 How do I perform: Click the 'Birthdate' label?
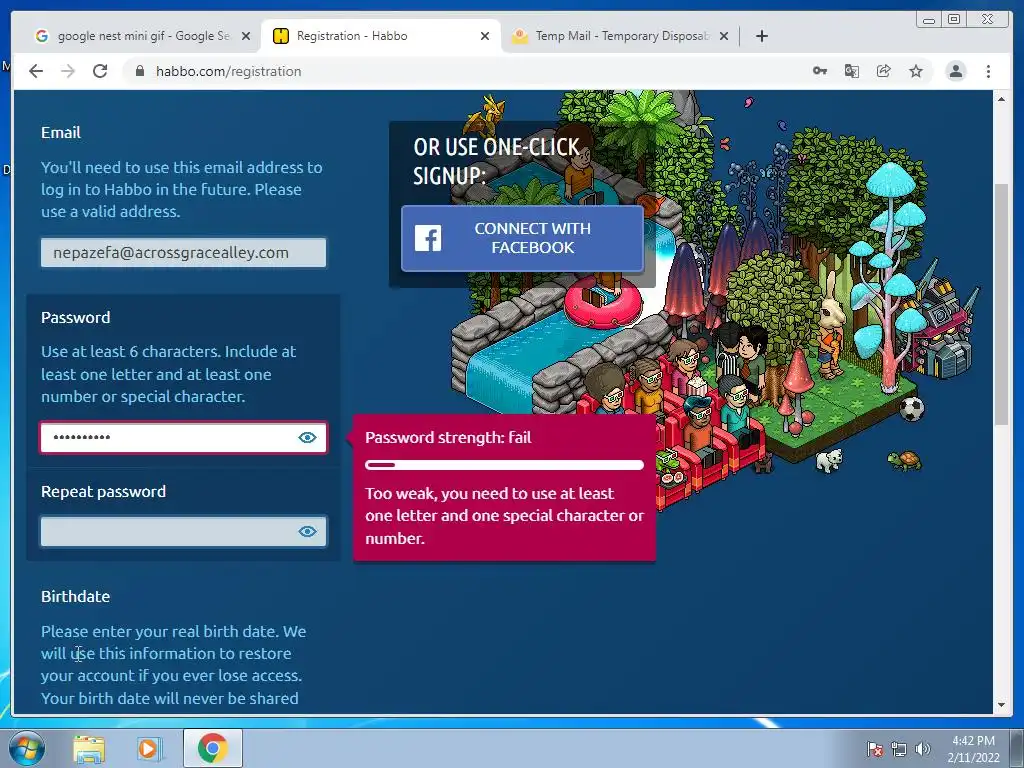coord(76,596)
